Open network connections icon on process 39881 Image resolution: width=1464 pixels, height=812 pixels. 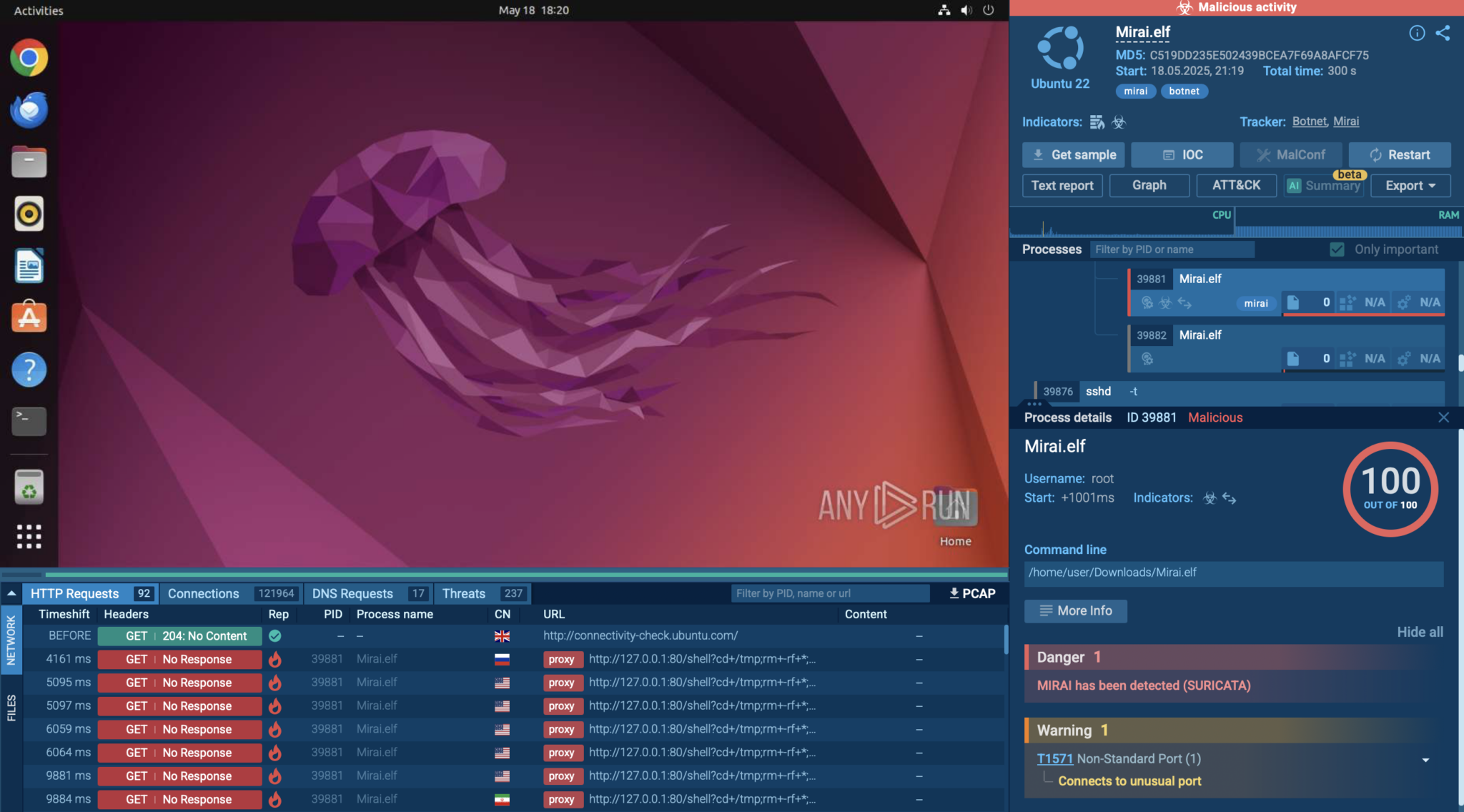[1186, 303]
